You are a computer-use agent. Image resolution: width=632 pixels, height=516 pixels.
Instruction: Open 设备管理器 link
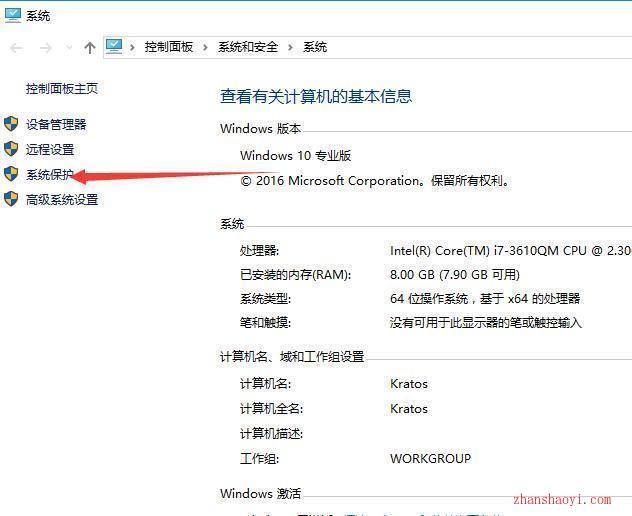[56, 124]
